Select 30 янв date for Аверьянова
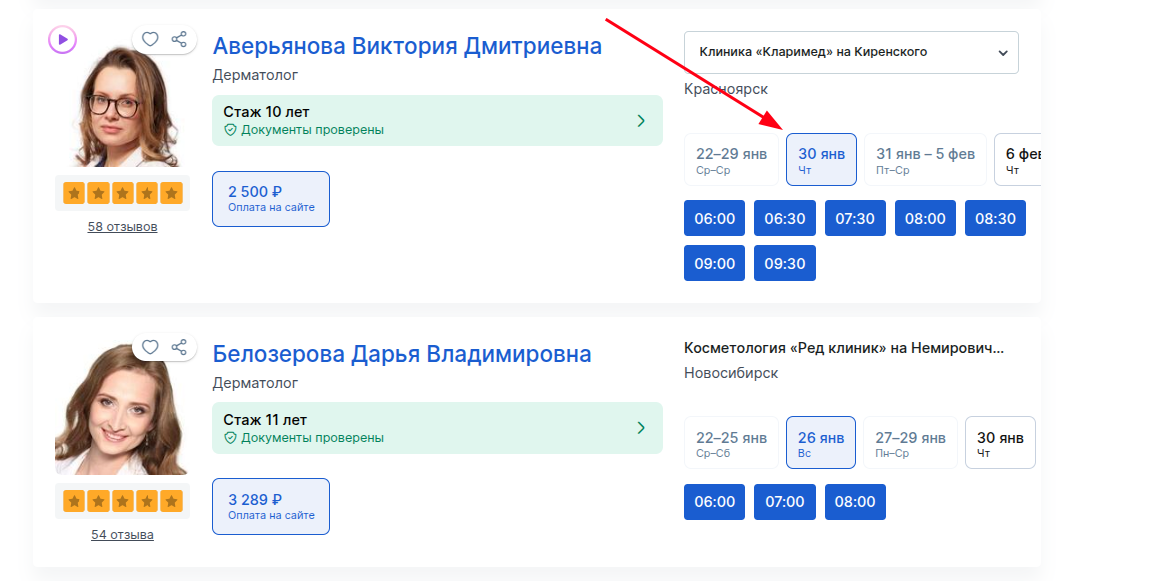 coord(821,159)
